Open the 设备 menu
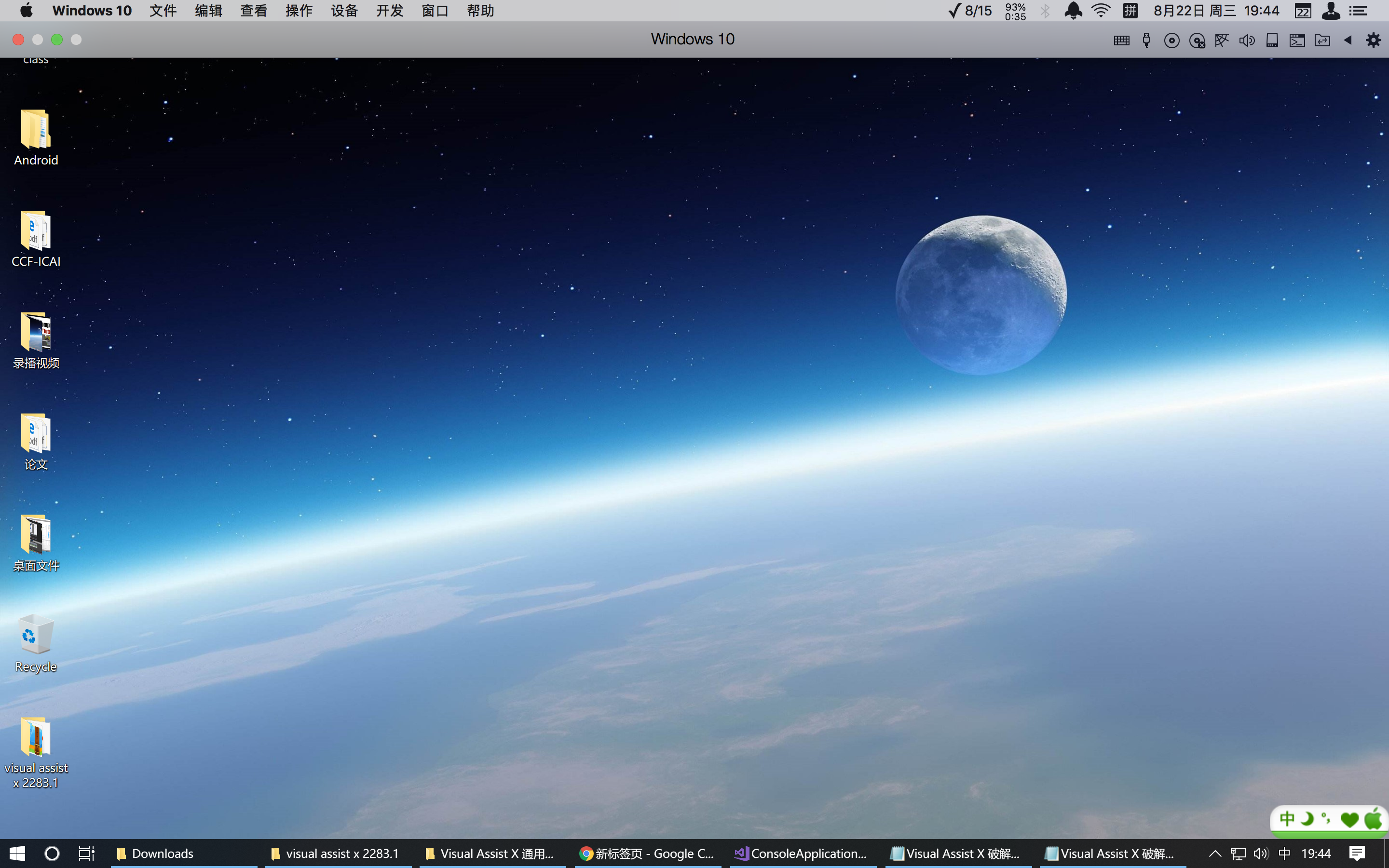The image size is (1389, 868). (344, 11)
